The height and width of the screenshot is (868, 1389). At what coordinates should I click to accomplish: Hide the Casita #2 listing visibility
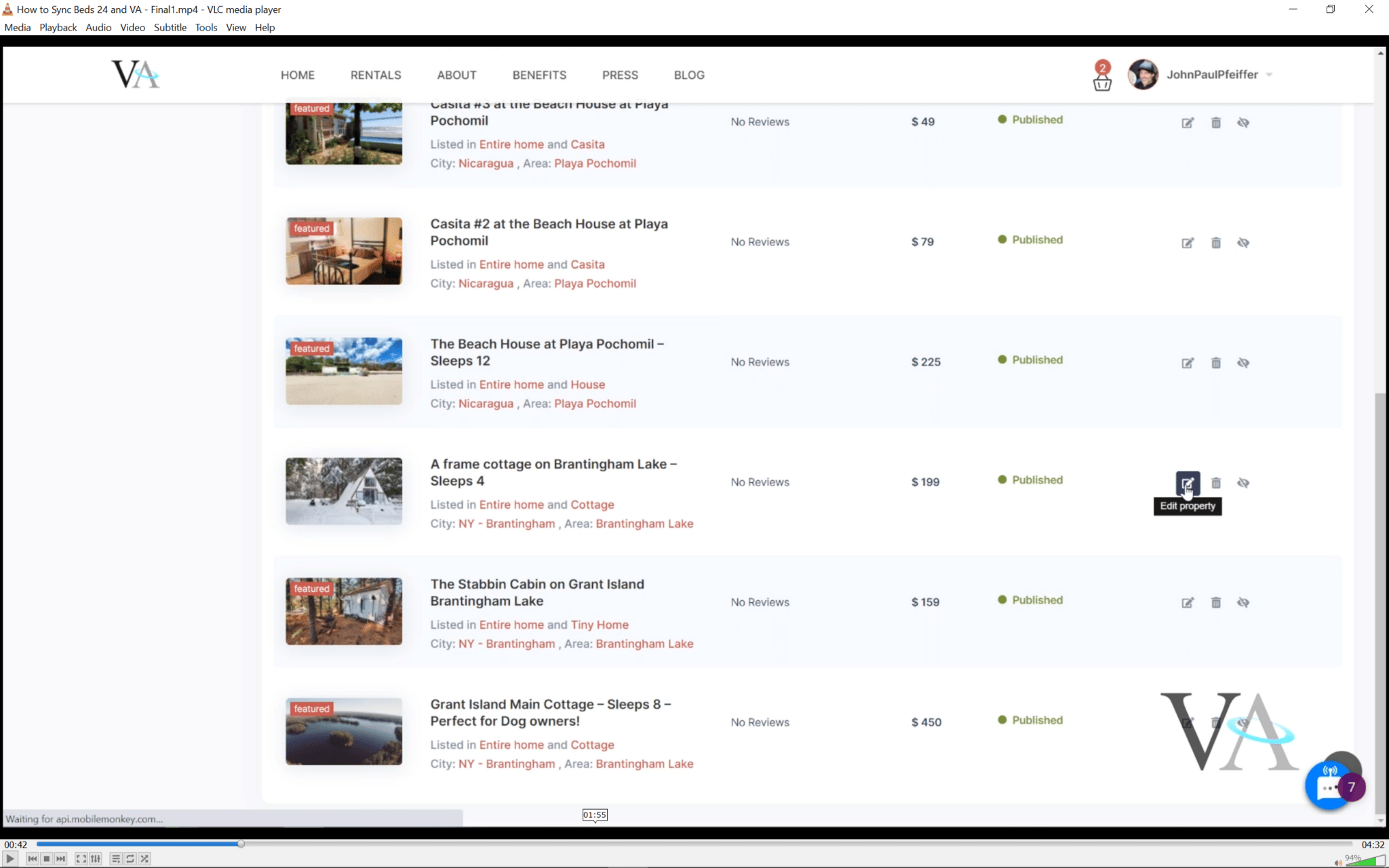tap(1243, 243)
